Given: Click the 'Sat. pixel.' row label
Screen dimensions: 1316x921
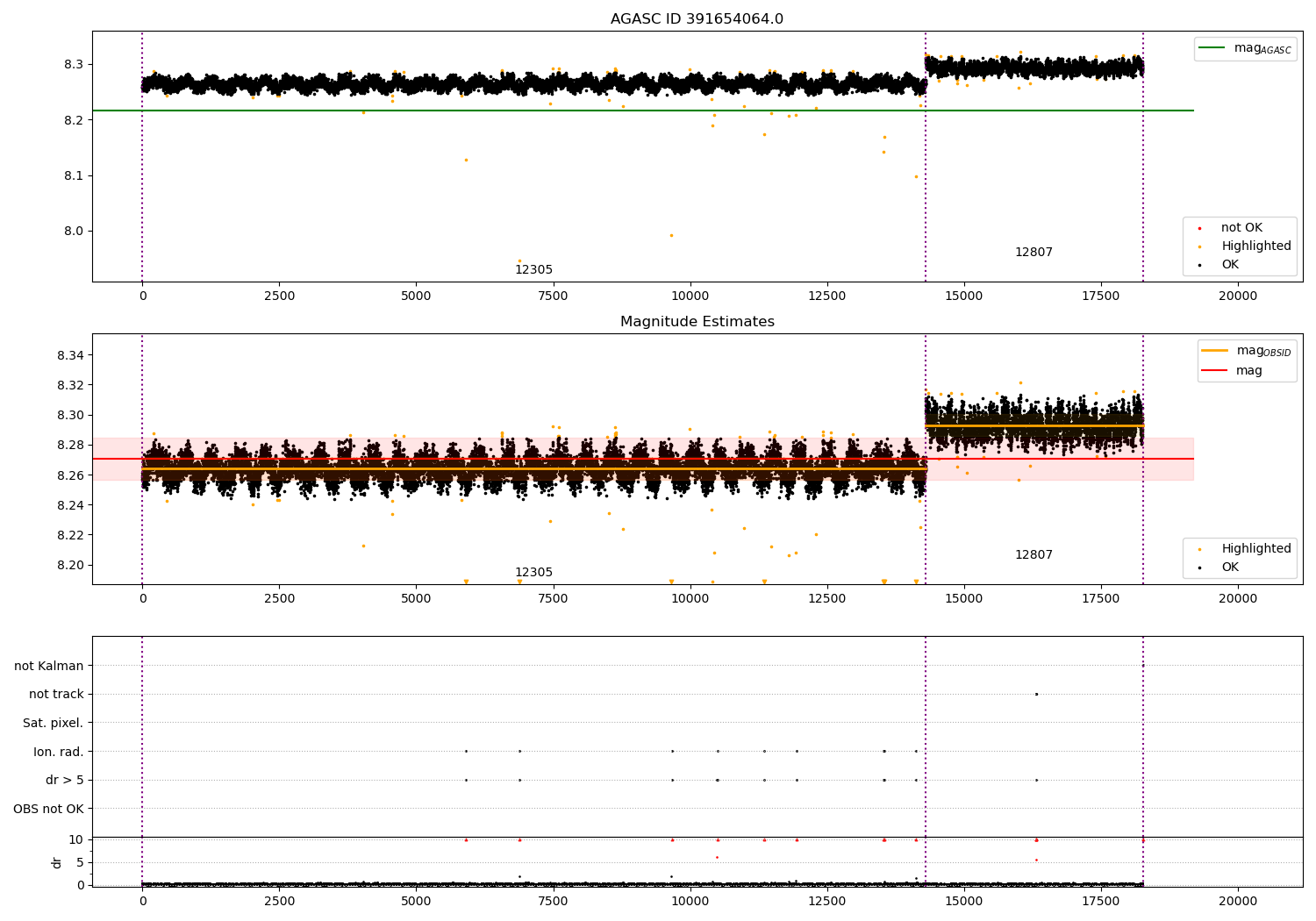Looking at the screenshot, I should tap(54, 723).
